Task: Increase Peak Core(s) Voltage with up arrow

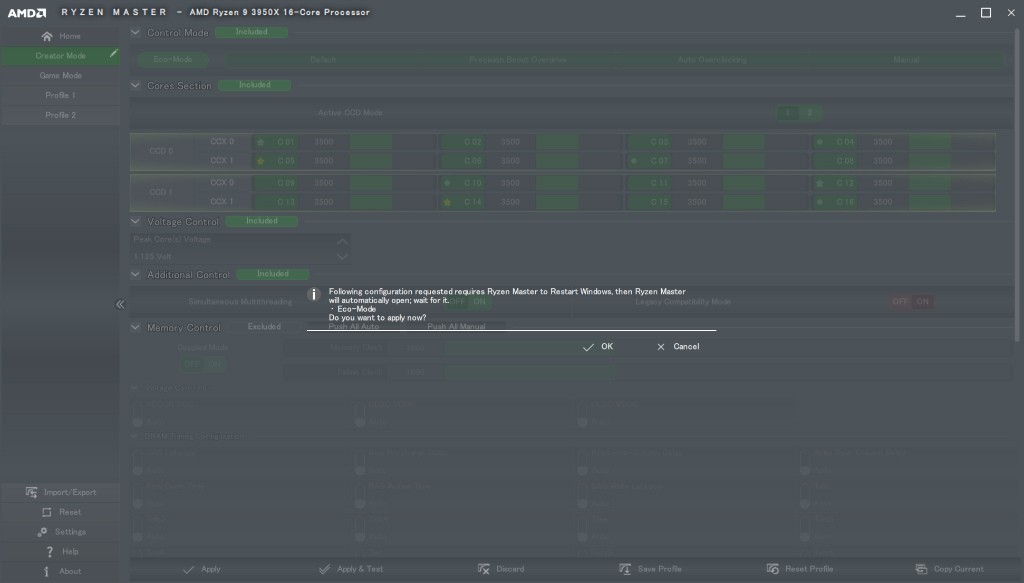Action: pyautogui.click(x=342, y=241)
